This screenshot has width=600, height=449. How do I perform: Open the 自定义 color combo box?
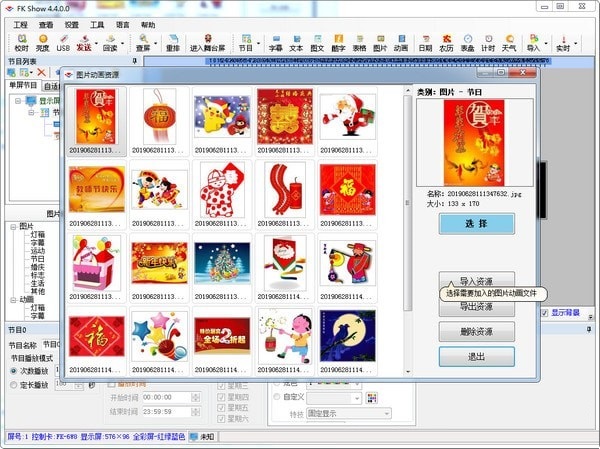tap(334, 398)
